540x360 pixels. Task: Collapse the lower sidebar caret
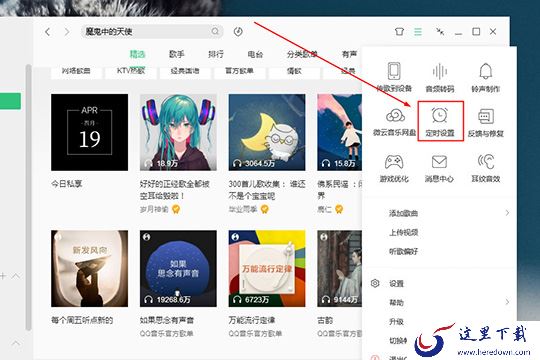[x=16, y=343]
